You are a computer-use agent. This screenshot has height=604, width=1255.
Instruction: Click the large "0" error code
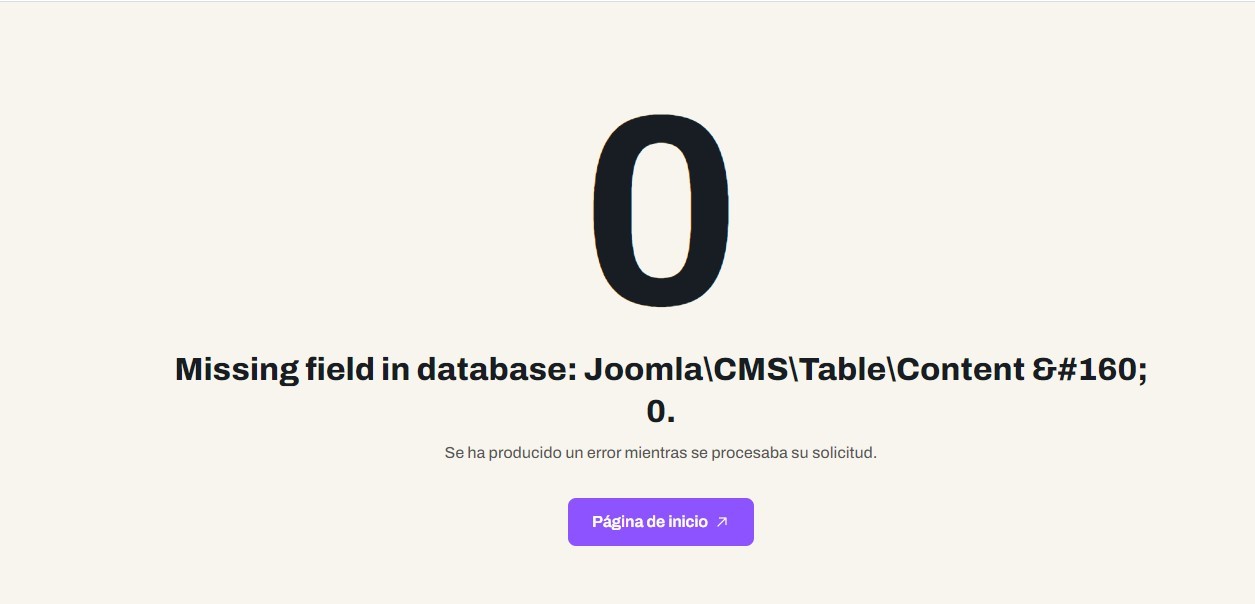point(660,210)
